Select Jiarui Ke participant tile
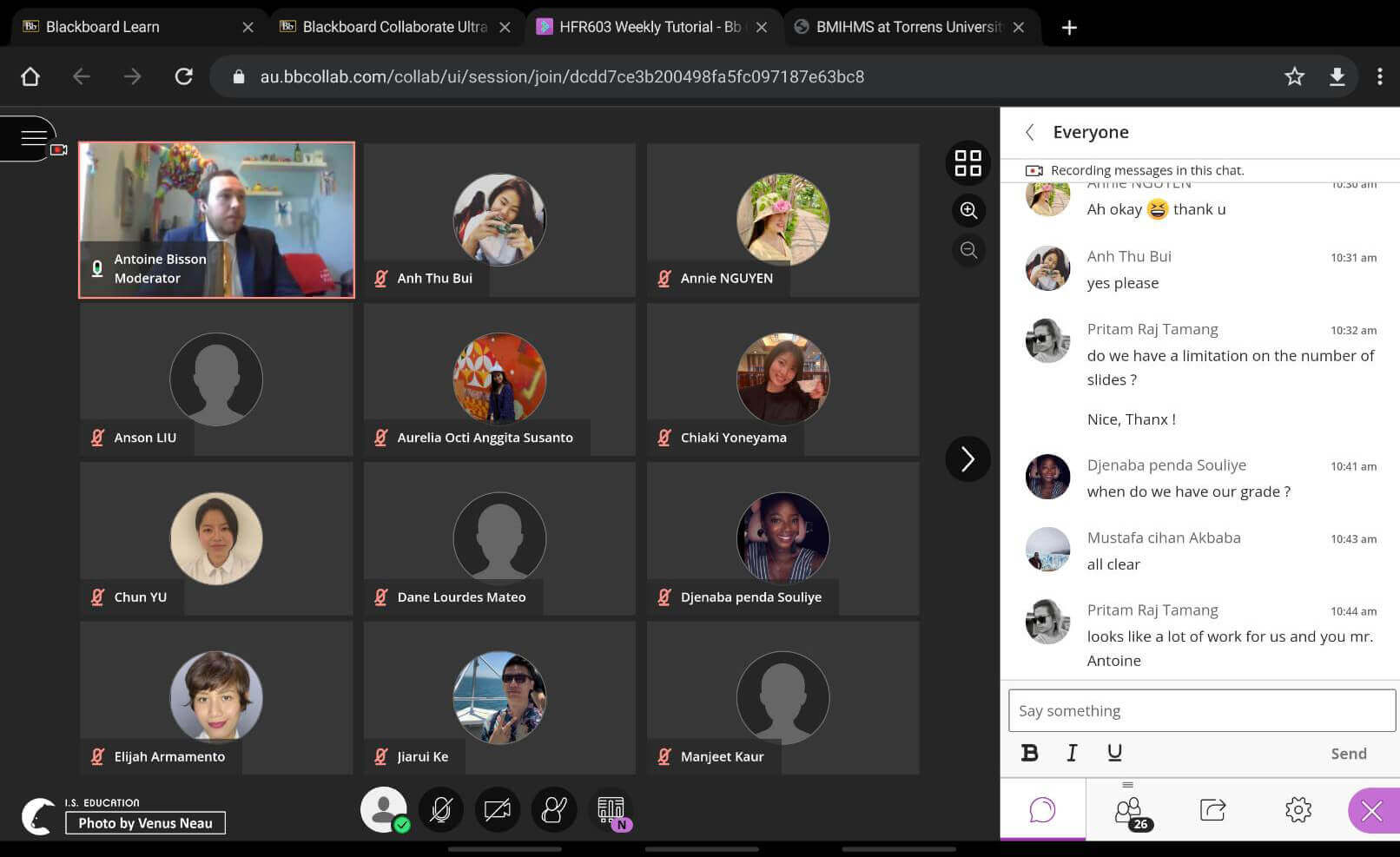The image size is (1400, 857). coord(499,697)
